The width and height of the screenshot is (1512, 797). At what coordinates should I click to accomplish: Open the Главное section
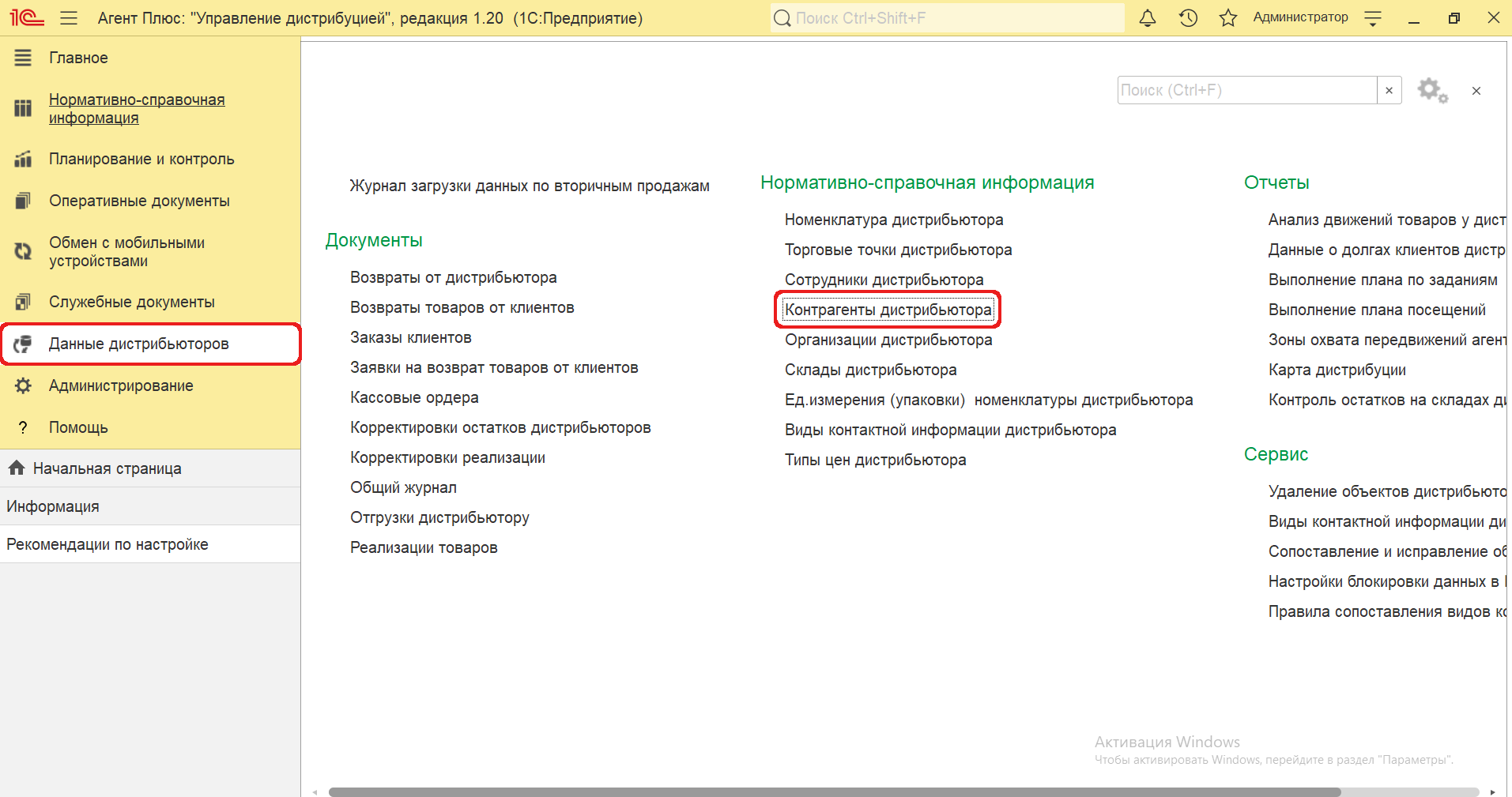[x=150, y=58]
